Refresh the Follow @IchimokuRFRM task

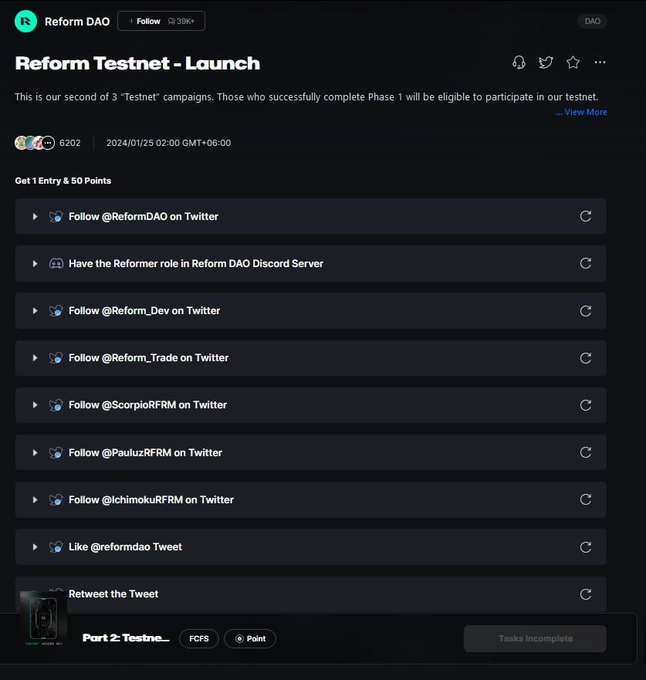pyautogui.click(x=585, y=500)
